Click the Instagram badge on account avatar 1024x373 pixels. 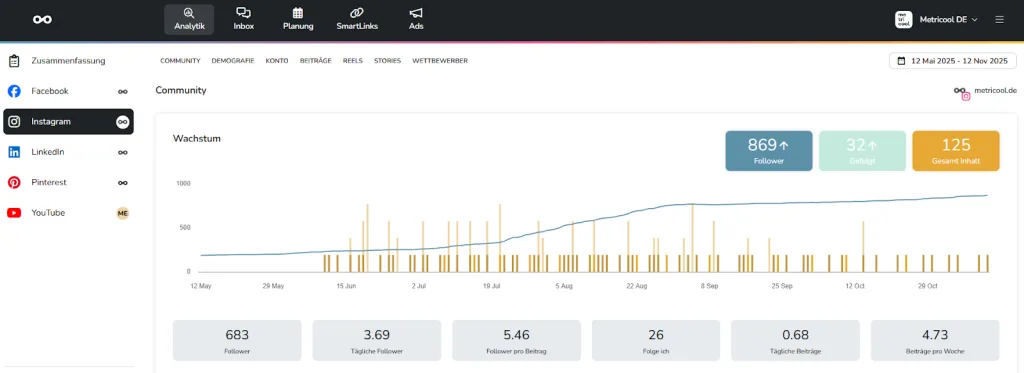966,96
